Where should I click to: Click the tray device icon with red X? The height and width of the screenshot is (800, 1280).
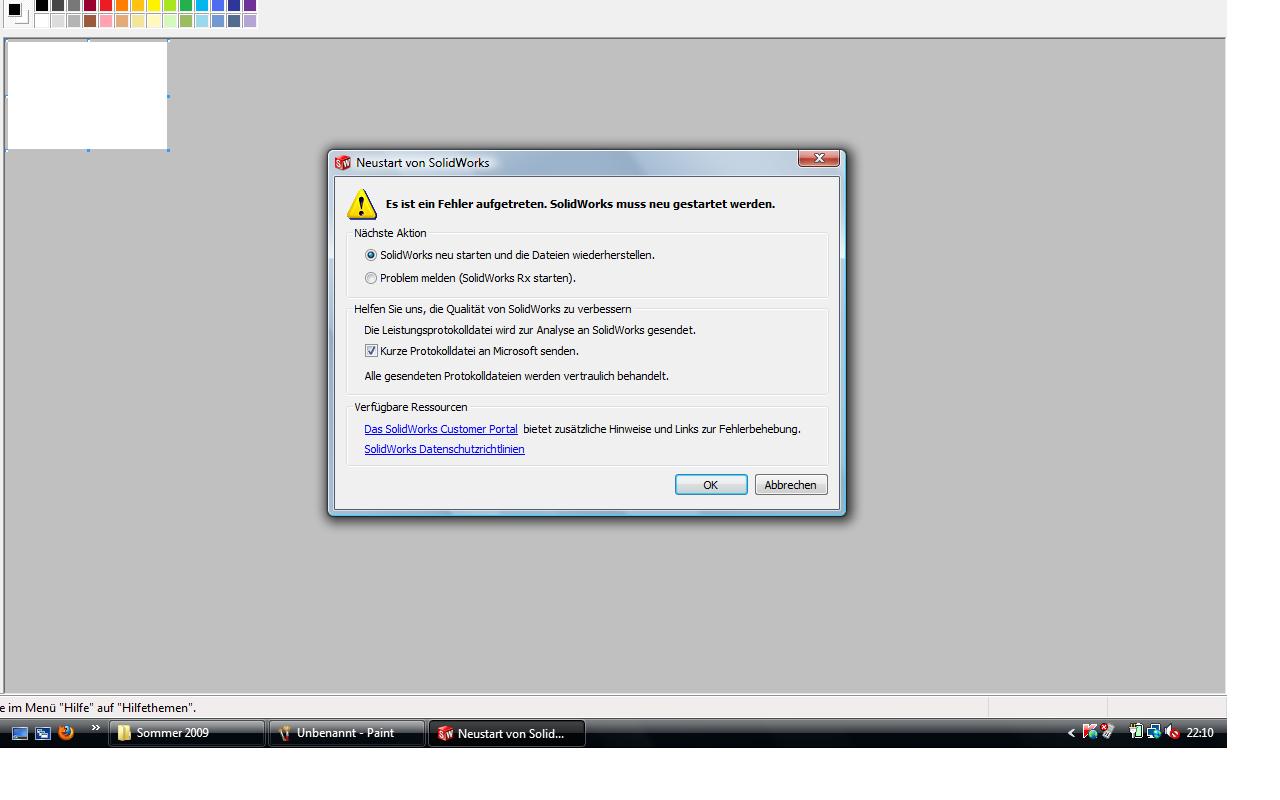pyautogui.click(x=1107, y=732)
